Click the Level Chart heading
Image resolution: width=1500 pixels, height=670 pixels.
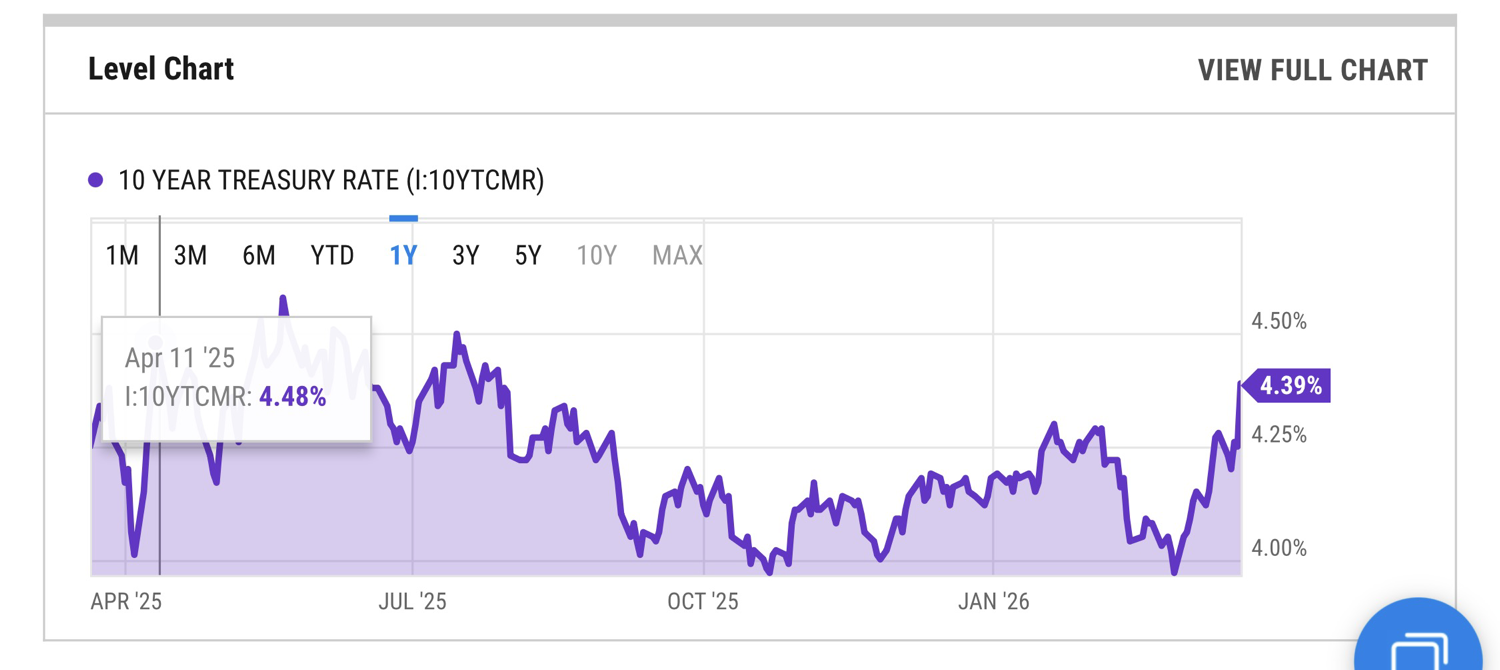[x=161, y=69]
